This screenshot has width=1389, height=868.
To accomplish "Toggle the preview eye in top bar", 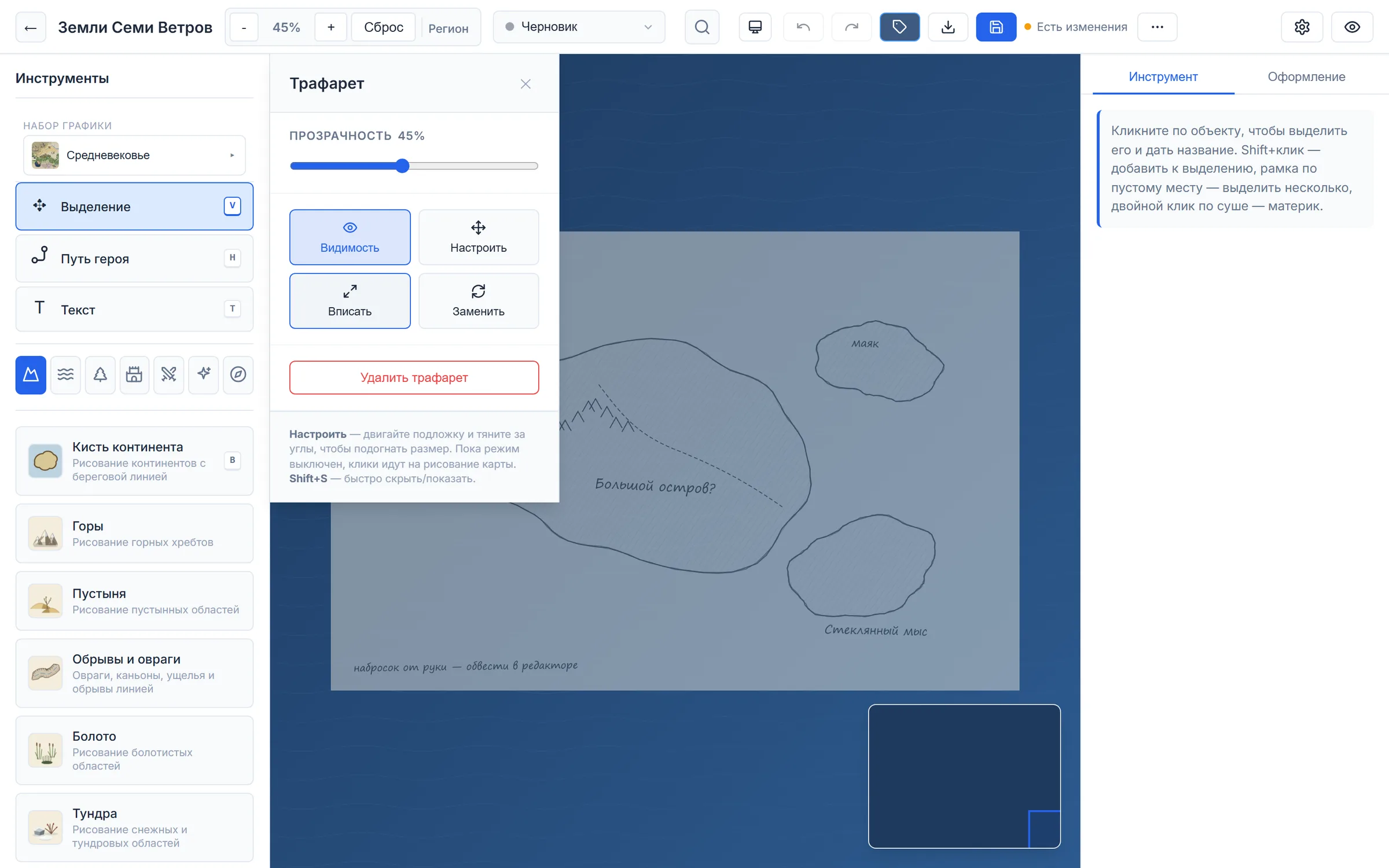I will point(1352,27).
